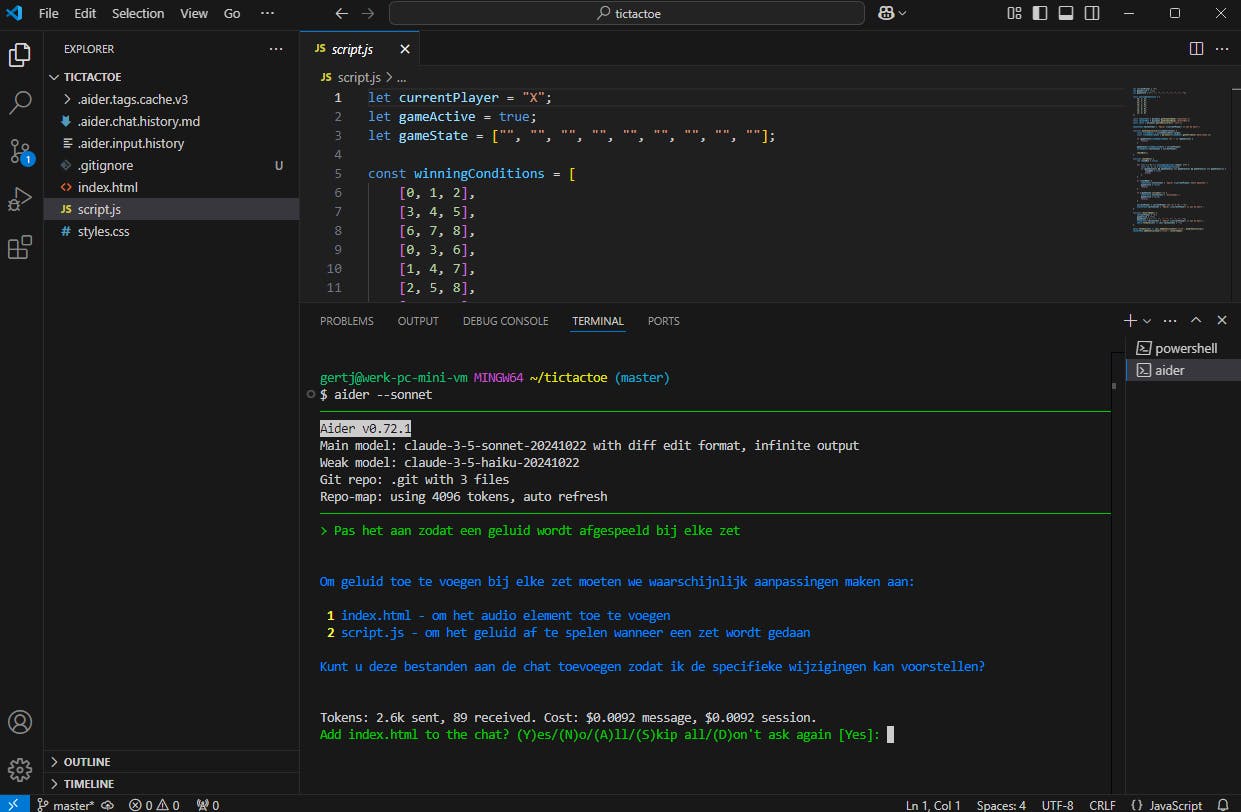Toggle the panel visibility layout button

pos(1066,14)
